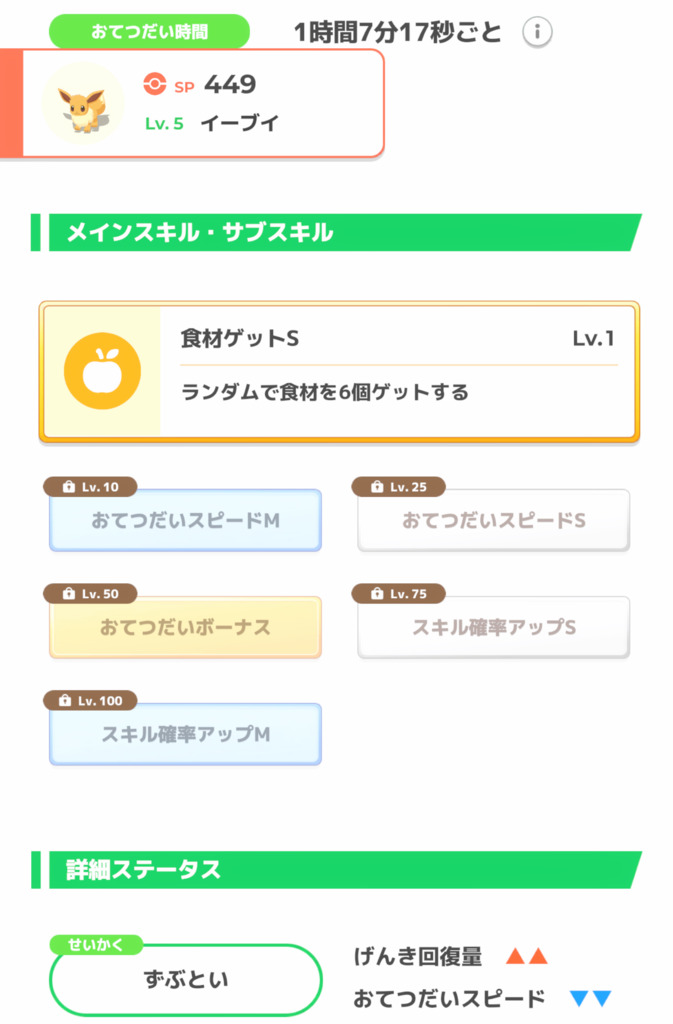Select the おてつだいスピードS subskill box
This screenshot has height=1024, width=673.
(x=492, y=521)
